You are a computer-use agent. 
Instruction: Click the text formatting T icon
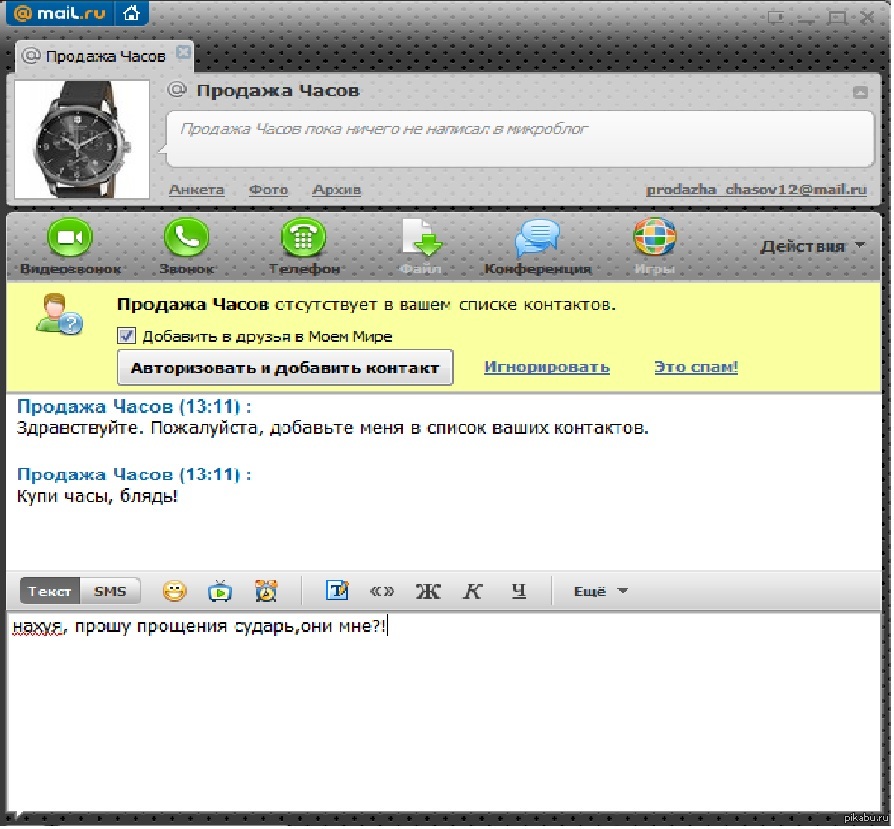(338, 591)
